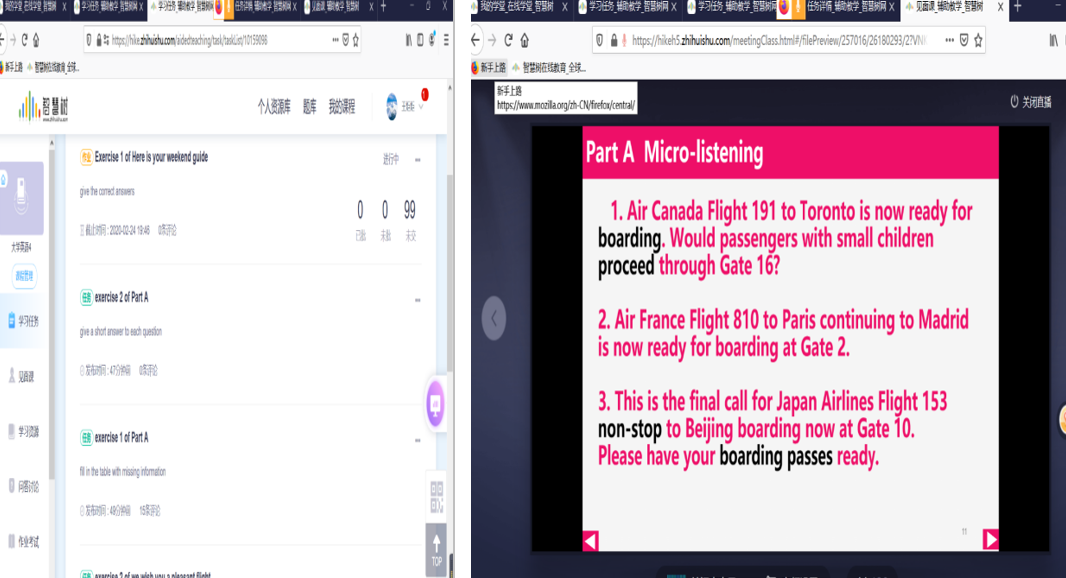Screen dimensions: 1066x578
Task: Click the next slide arrow at slide bottom-right
Action: [990, 539]
